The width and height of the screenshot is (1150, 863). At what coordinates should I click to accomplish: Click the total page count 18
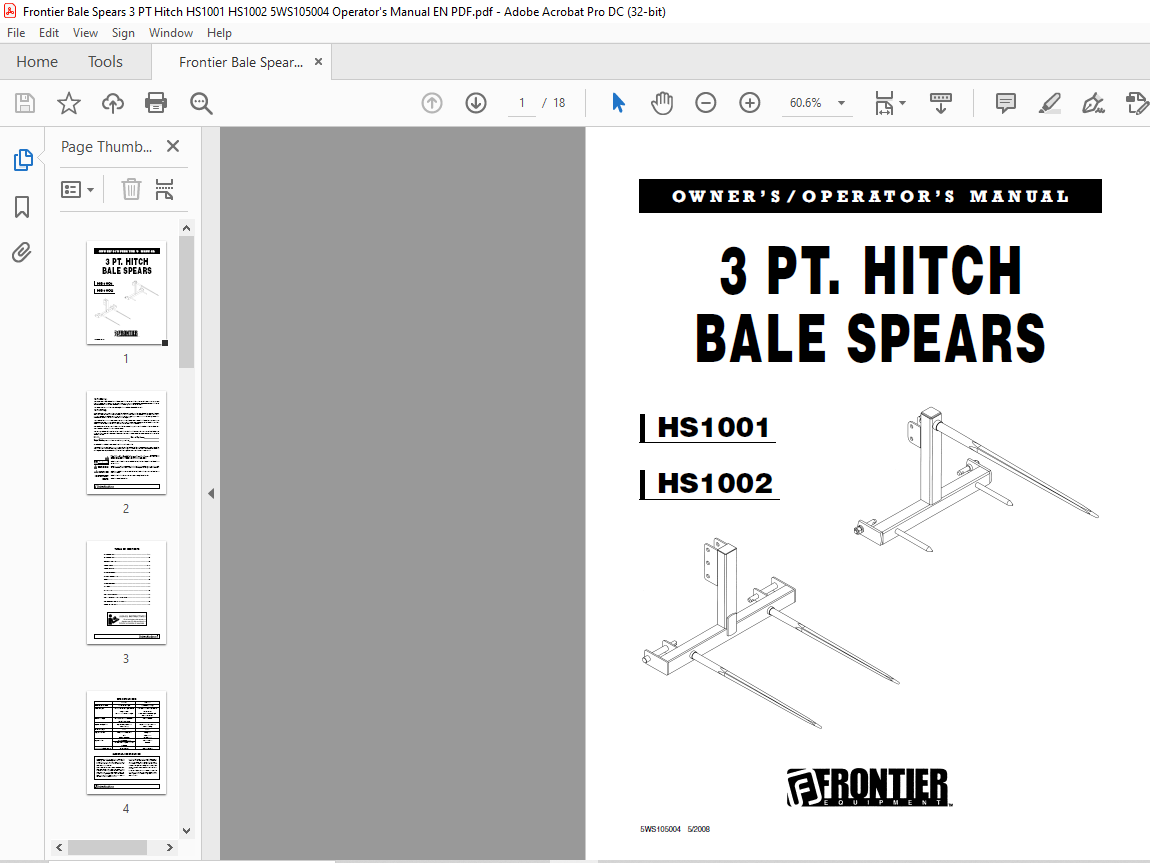point(559,103)
